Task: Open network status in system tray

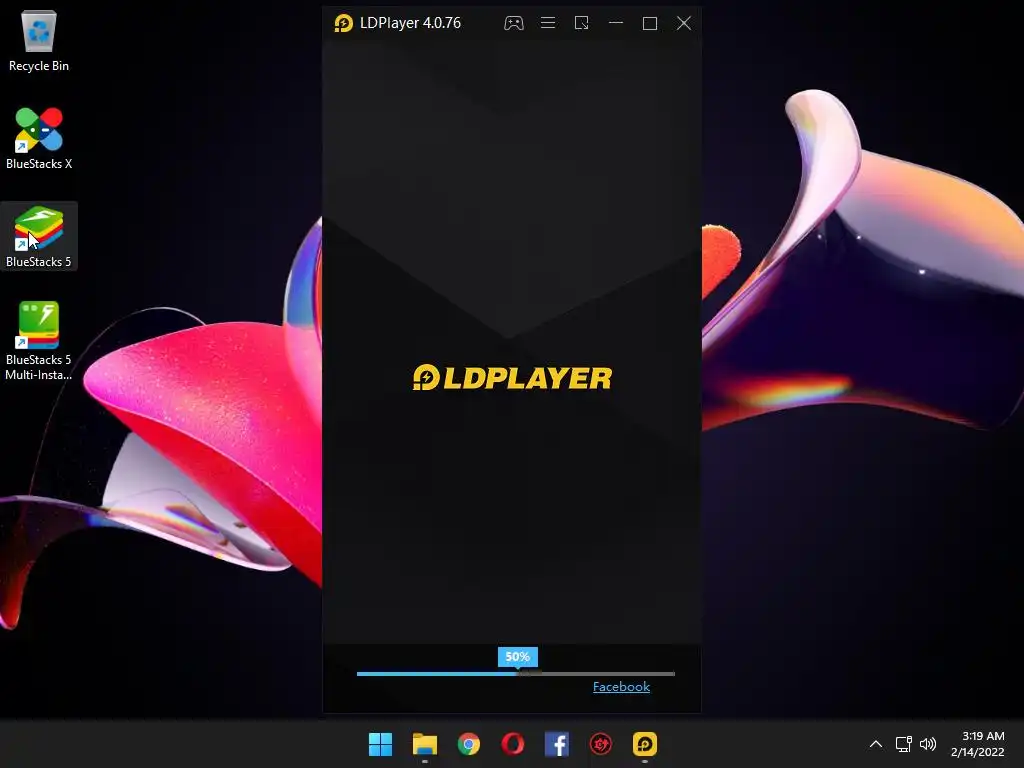Action: pyautogui.click(x=904, y=744)
